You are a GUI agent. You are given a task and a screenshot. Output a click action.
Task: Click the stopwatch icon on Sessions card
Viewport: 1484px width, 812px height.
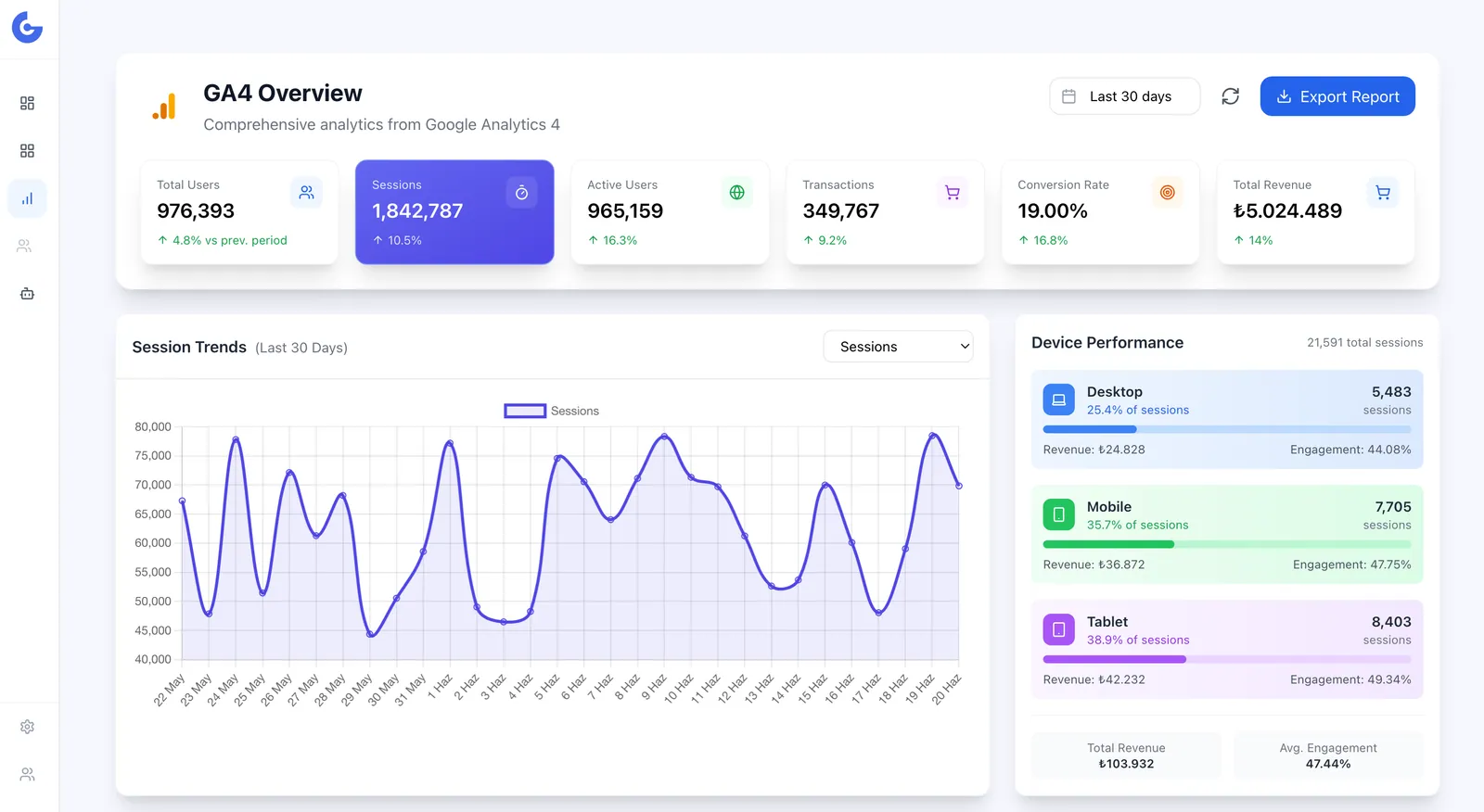tap(521, 193)
